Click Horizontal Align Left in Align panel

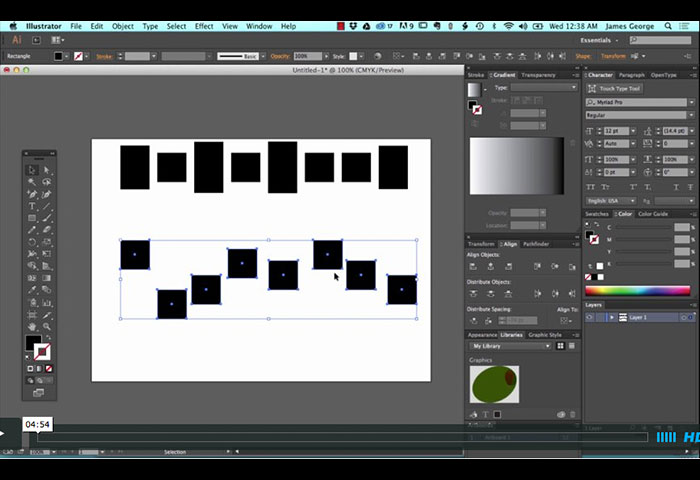point(473,267)
